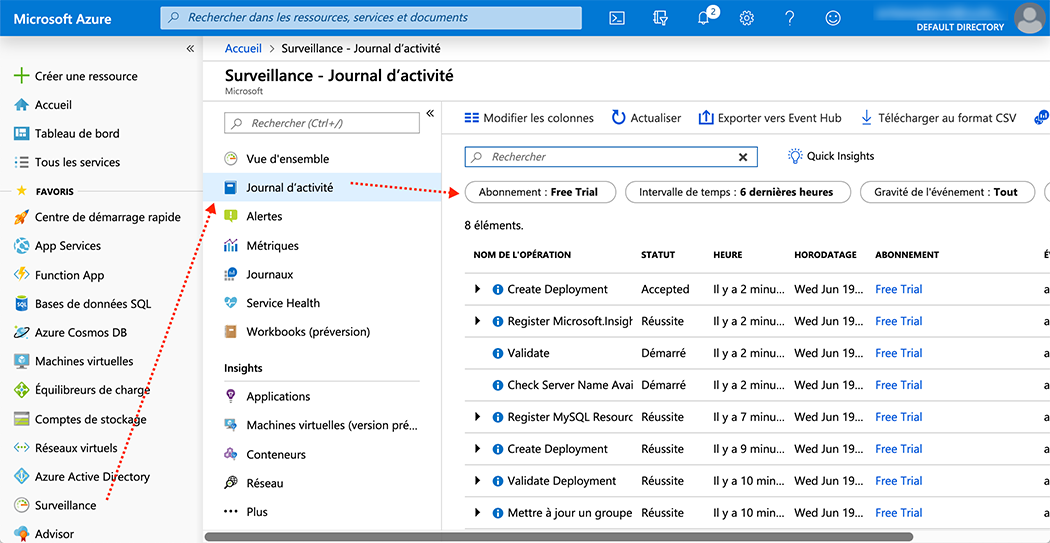
Task: Focus the activity log Rechercher field
Action: 611,157
